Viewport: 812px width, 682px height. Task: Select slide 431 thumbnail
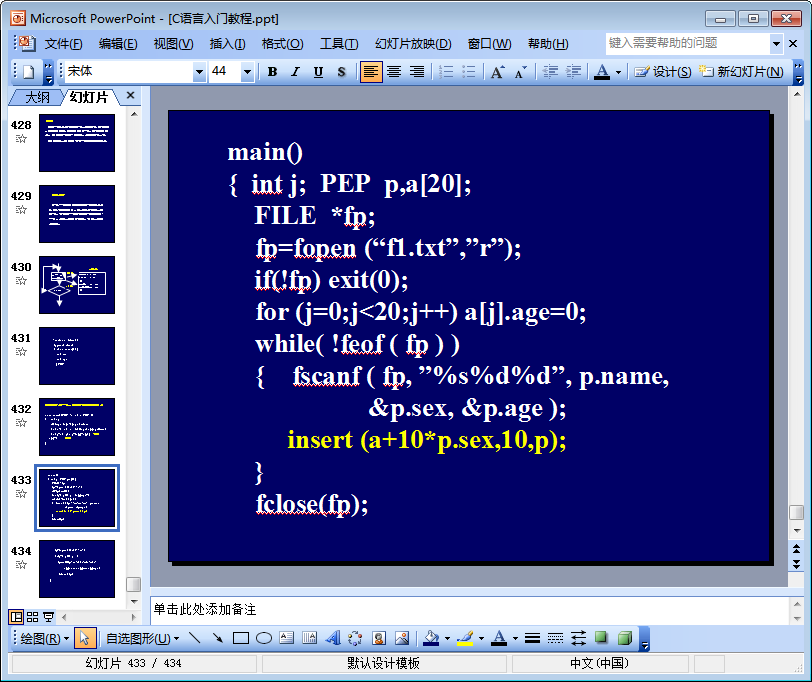(77, 356)
